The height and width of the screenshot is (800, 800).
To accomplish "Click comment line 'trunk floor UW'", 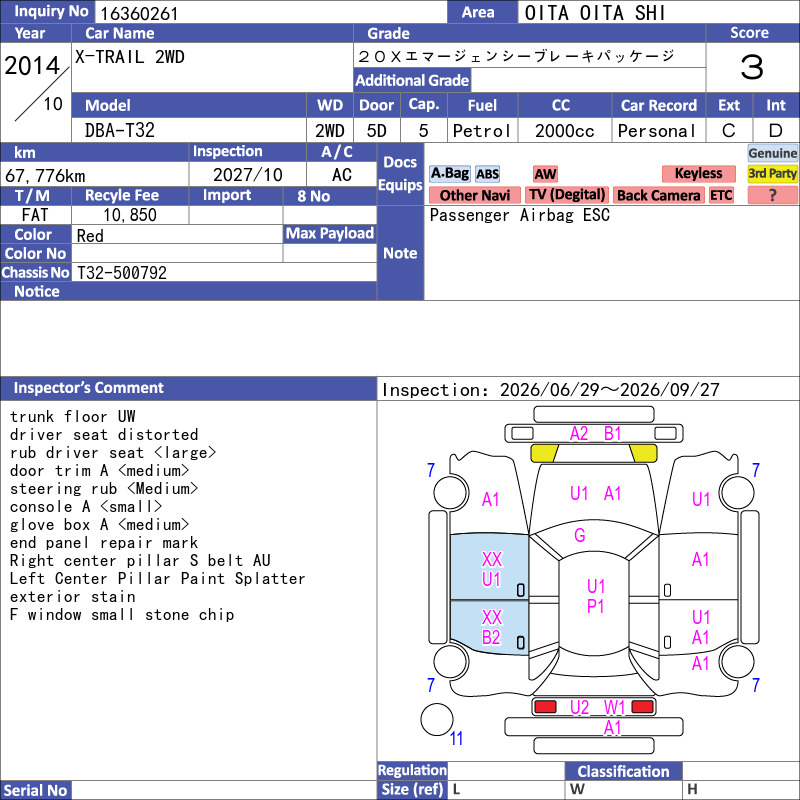I will click(72, 416).
